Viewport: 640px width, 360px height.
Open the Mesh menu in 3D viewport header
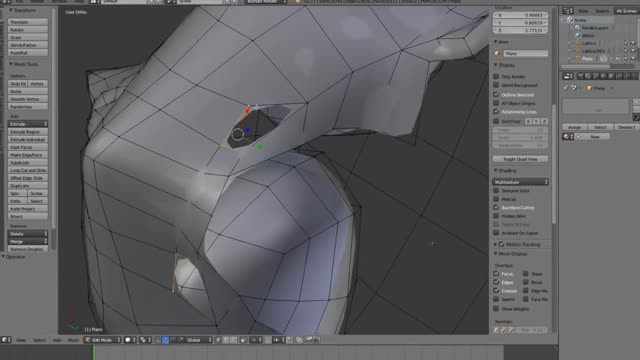(x=73, y=340)
